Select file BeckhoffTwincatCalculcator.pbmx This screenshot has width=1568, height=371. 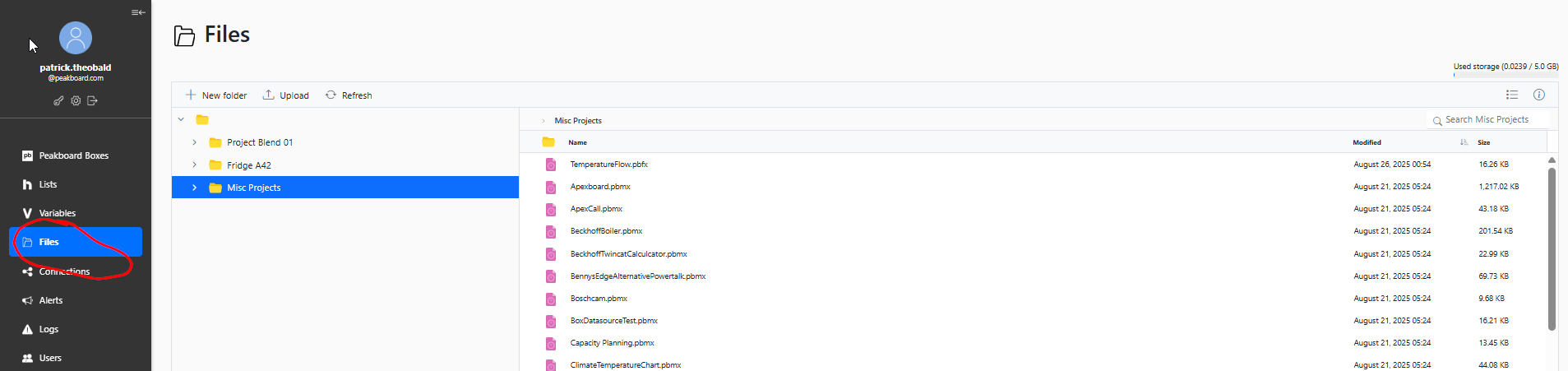[x=629, y=254]
